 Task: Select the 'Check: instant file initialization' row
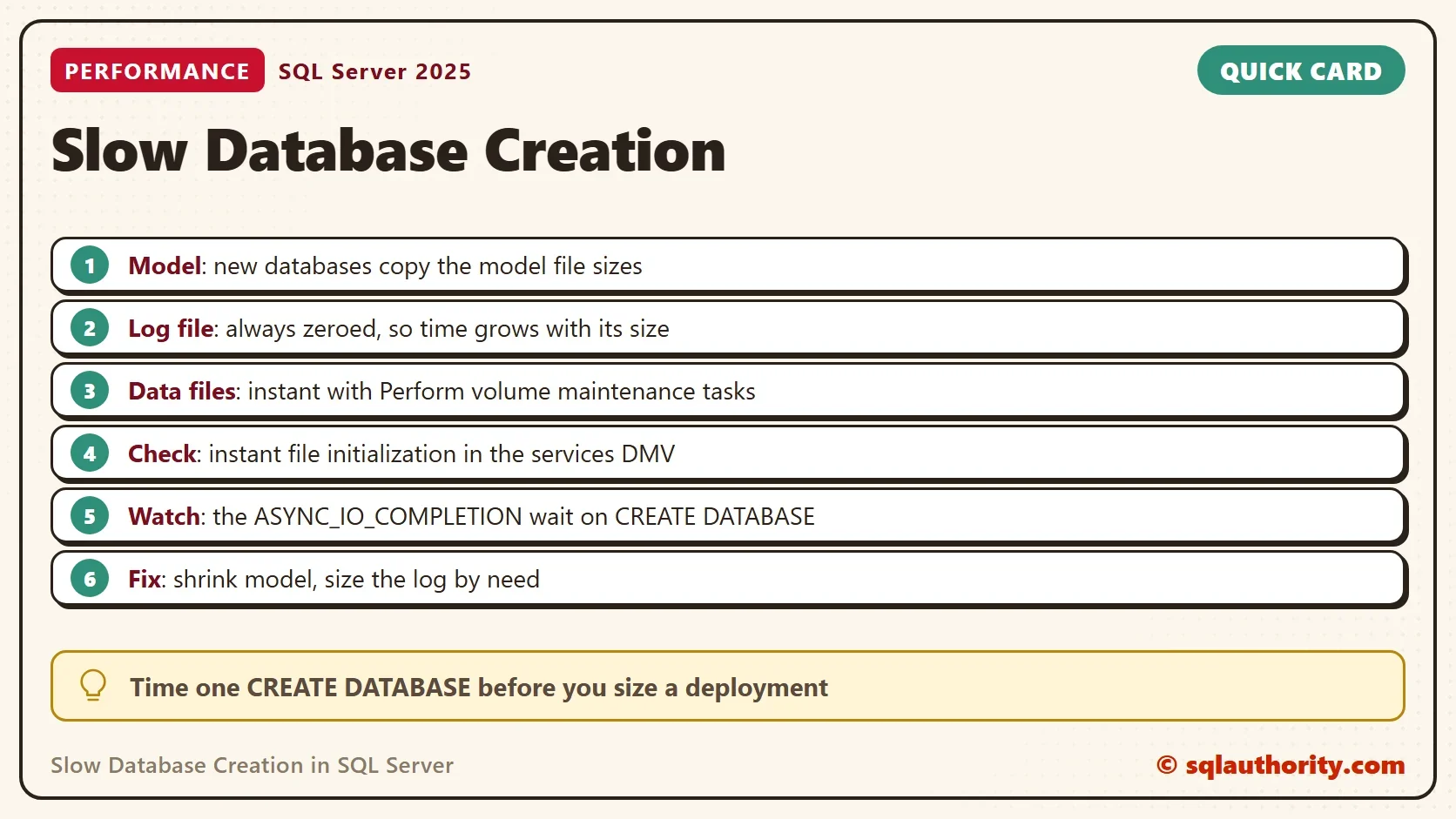click(729, 453)
